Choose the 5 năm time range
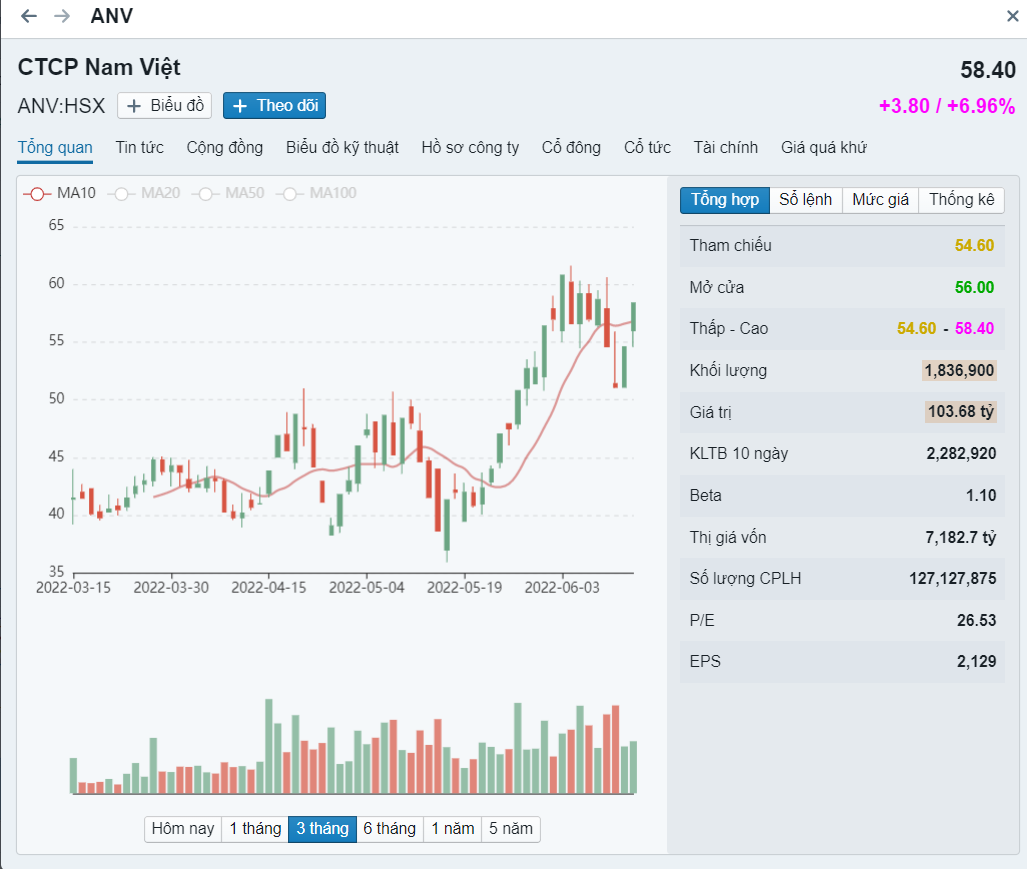The image size is (1027, 869). [510, 828]
